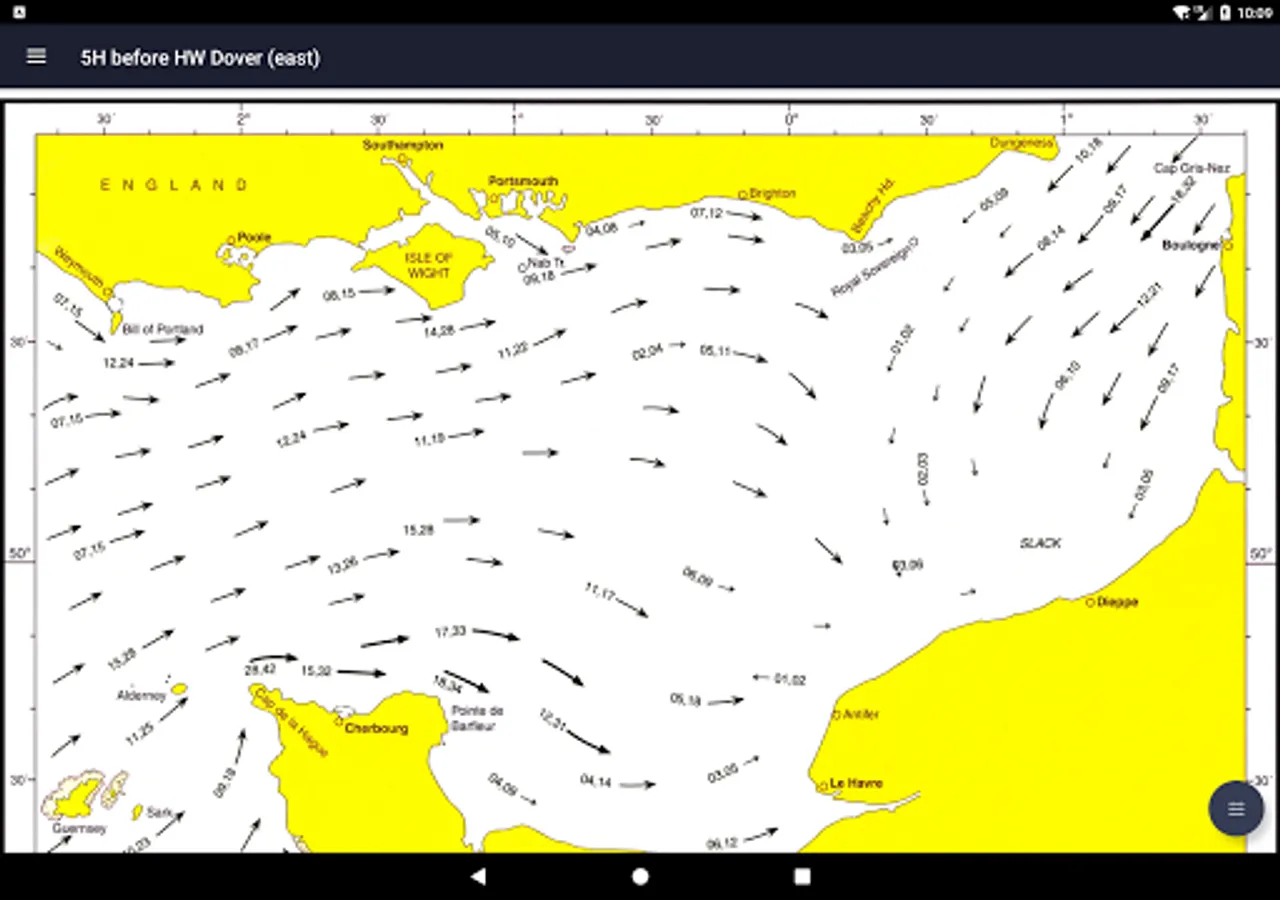
Task: Tap the 15,32 tidal rate value
Action: (x=316, y=671)
